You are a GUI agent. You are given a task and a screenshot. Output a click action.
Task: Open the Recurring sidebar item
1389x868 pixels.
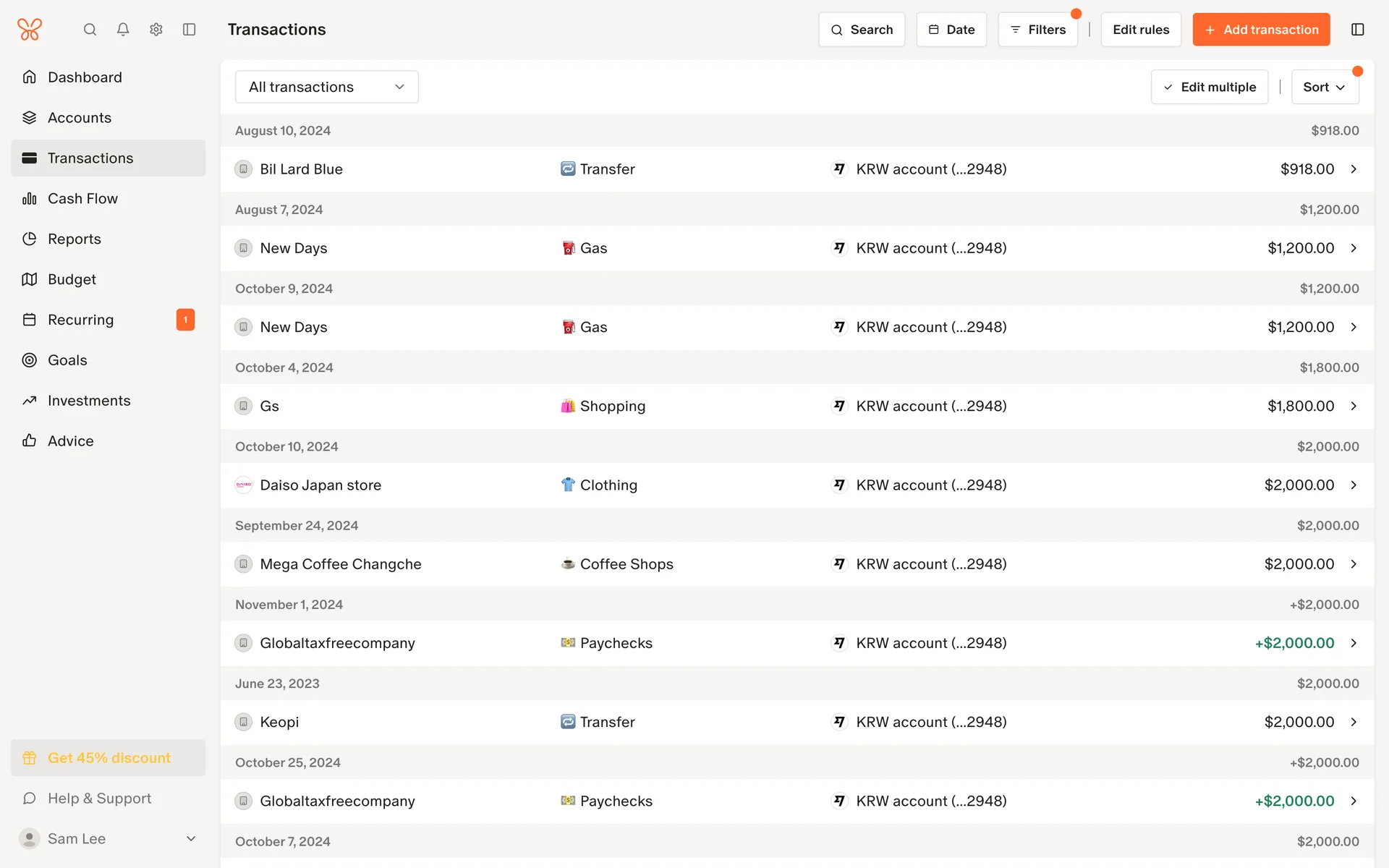coord(80,320)
